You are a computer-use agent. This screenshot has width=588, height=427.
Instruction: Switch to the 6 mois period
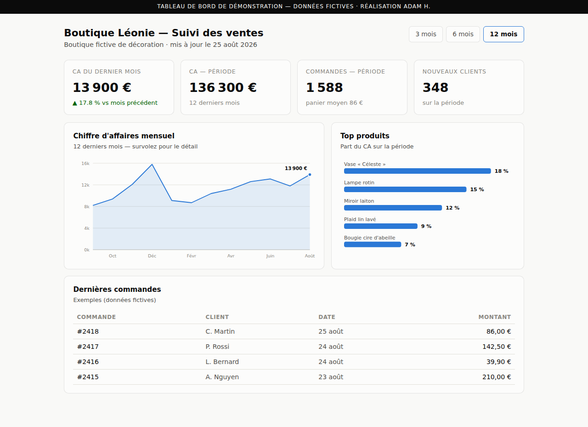pos(463,34)
